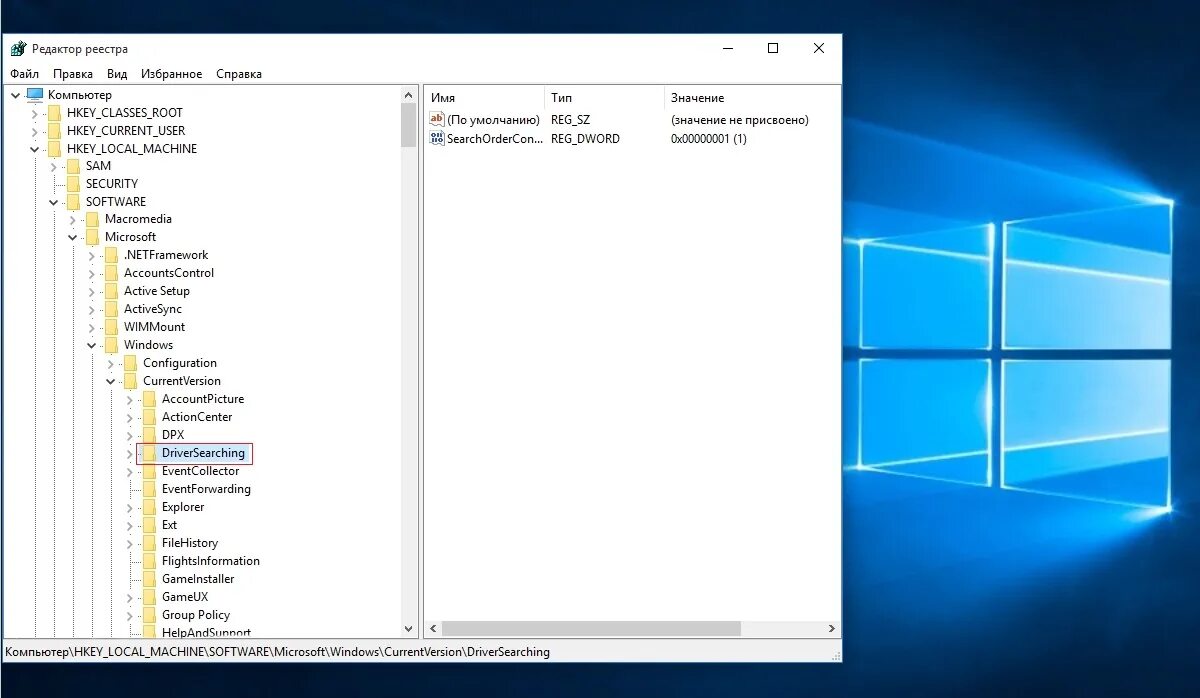Select the EventCollector key

(200, 471)
